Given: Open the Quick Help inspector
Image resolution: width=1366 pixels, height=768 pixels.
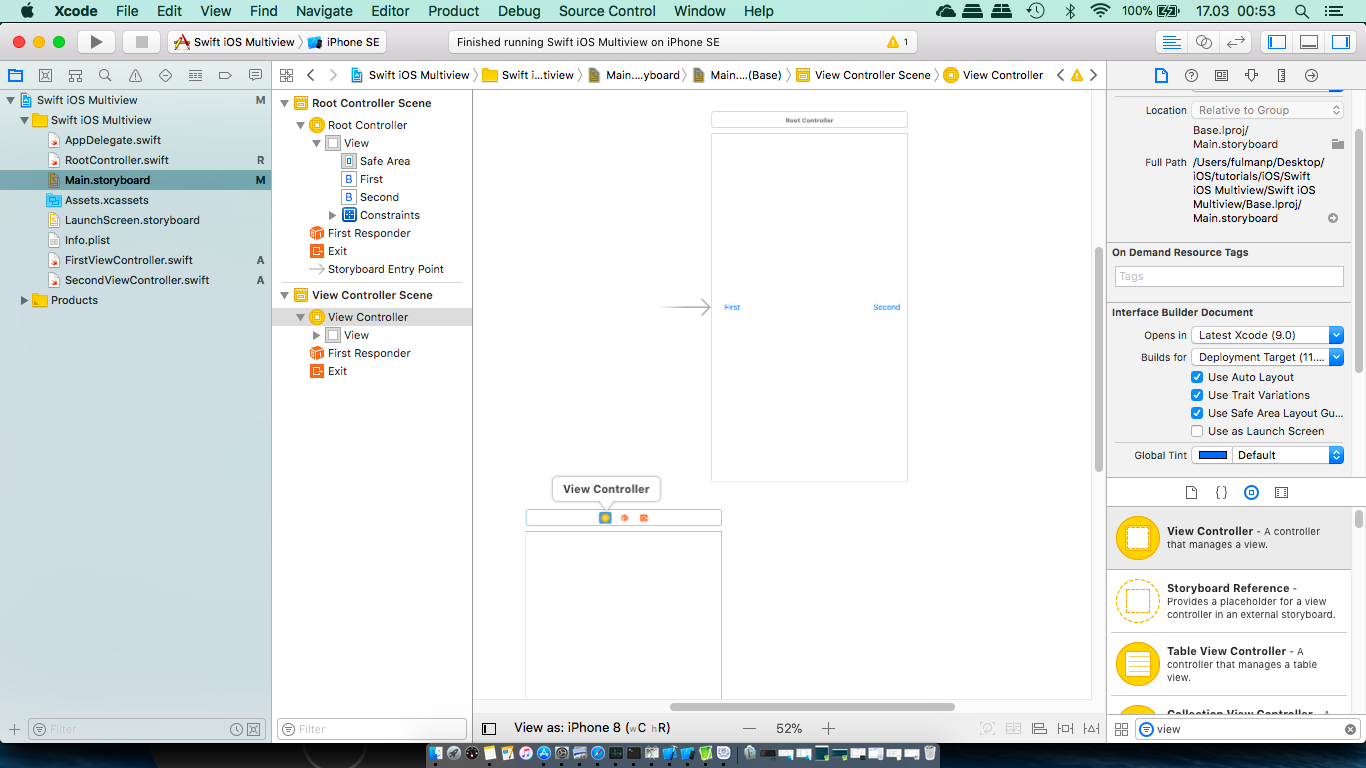Looking at the screenshot, I should (x=1191, y=75).
